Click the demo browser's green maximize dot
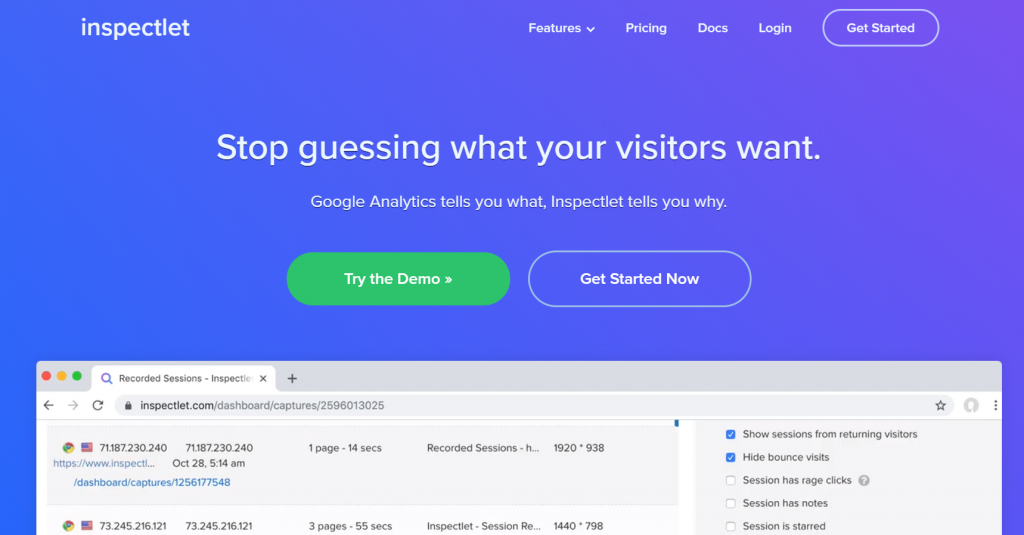Viewport: 1024px width, 535px height. [77, 376]
